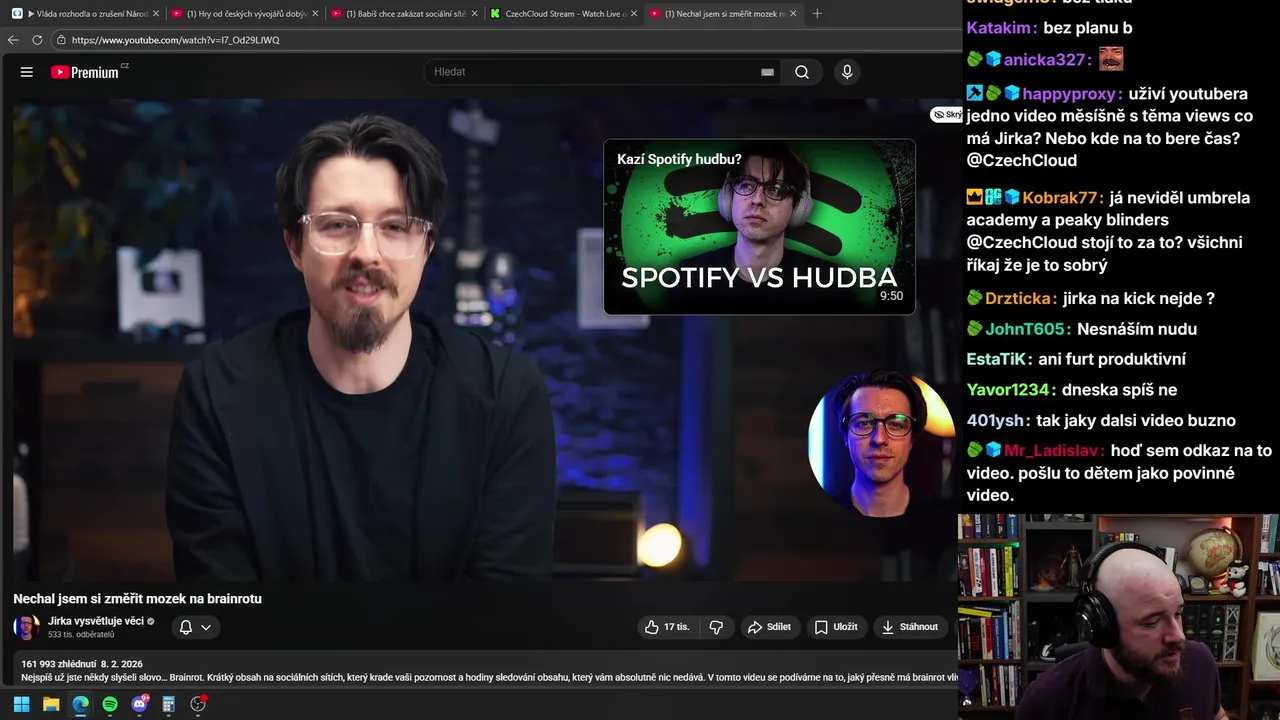Viewport: 1280px width, 720px height.
Task: Open 'Jirka vysvětluje věci' channel name link
Action: [96, 621]
